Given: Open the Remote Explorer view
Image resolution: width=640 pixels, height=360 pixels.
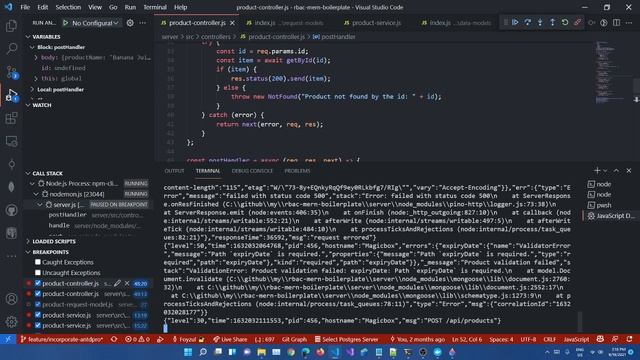Looking at the screenshot, I should [11, 141].
